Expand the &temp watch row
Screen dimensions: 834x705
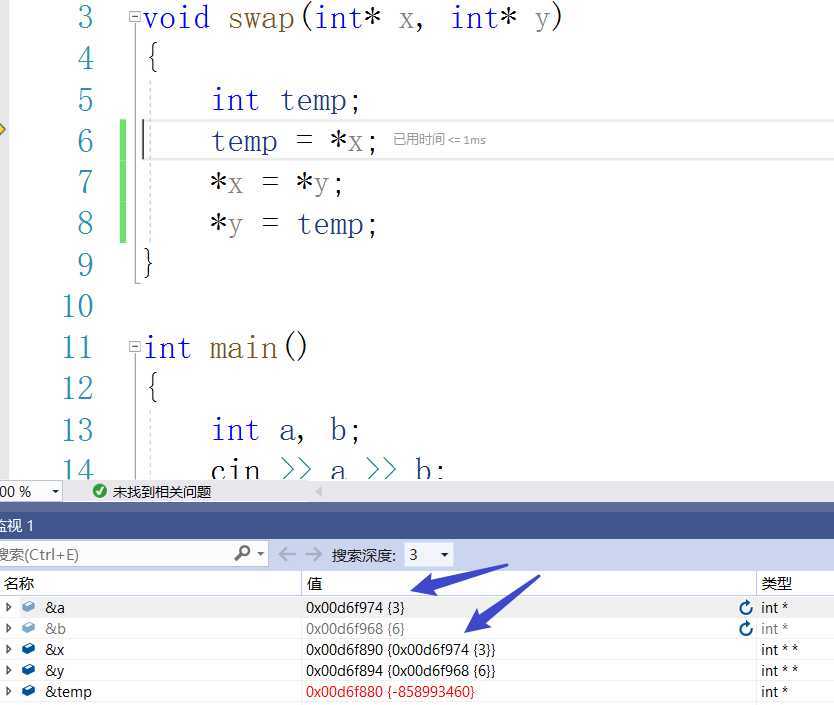(9, 691)
